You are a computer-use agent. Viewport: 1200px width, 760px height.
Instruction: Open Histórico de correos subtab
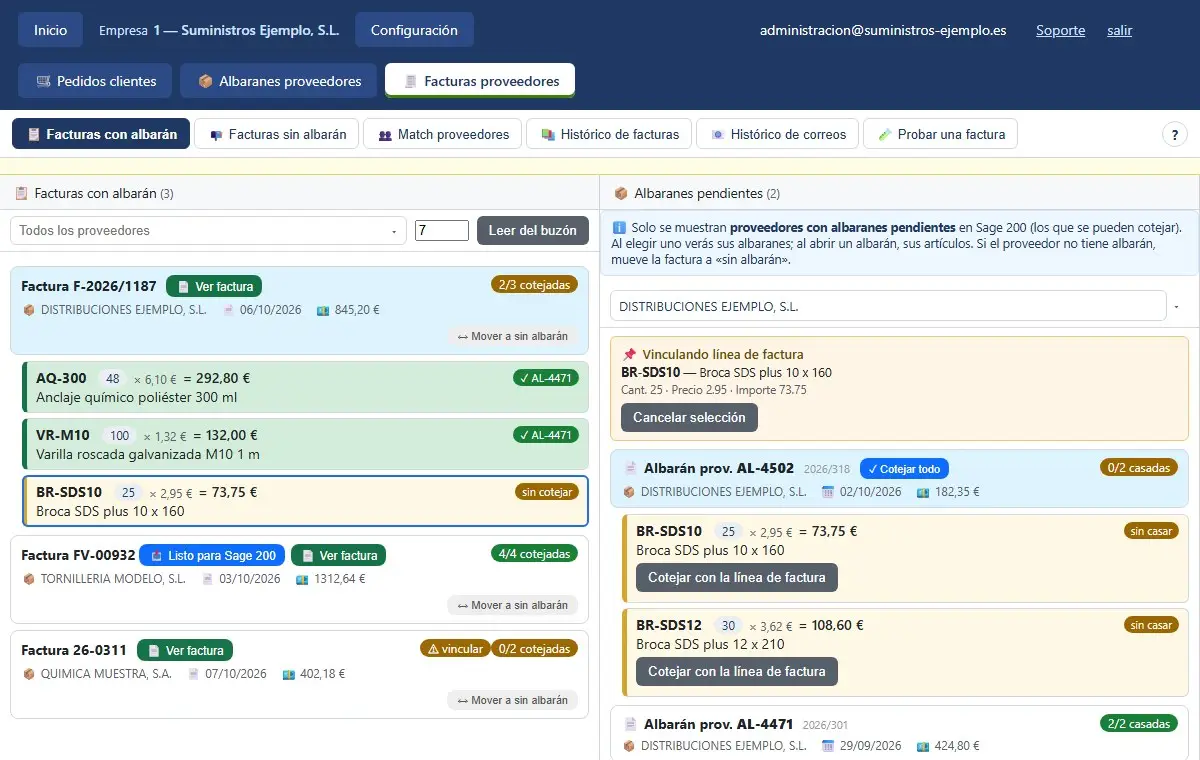point(777,134)
